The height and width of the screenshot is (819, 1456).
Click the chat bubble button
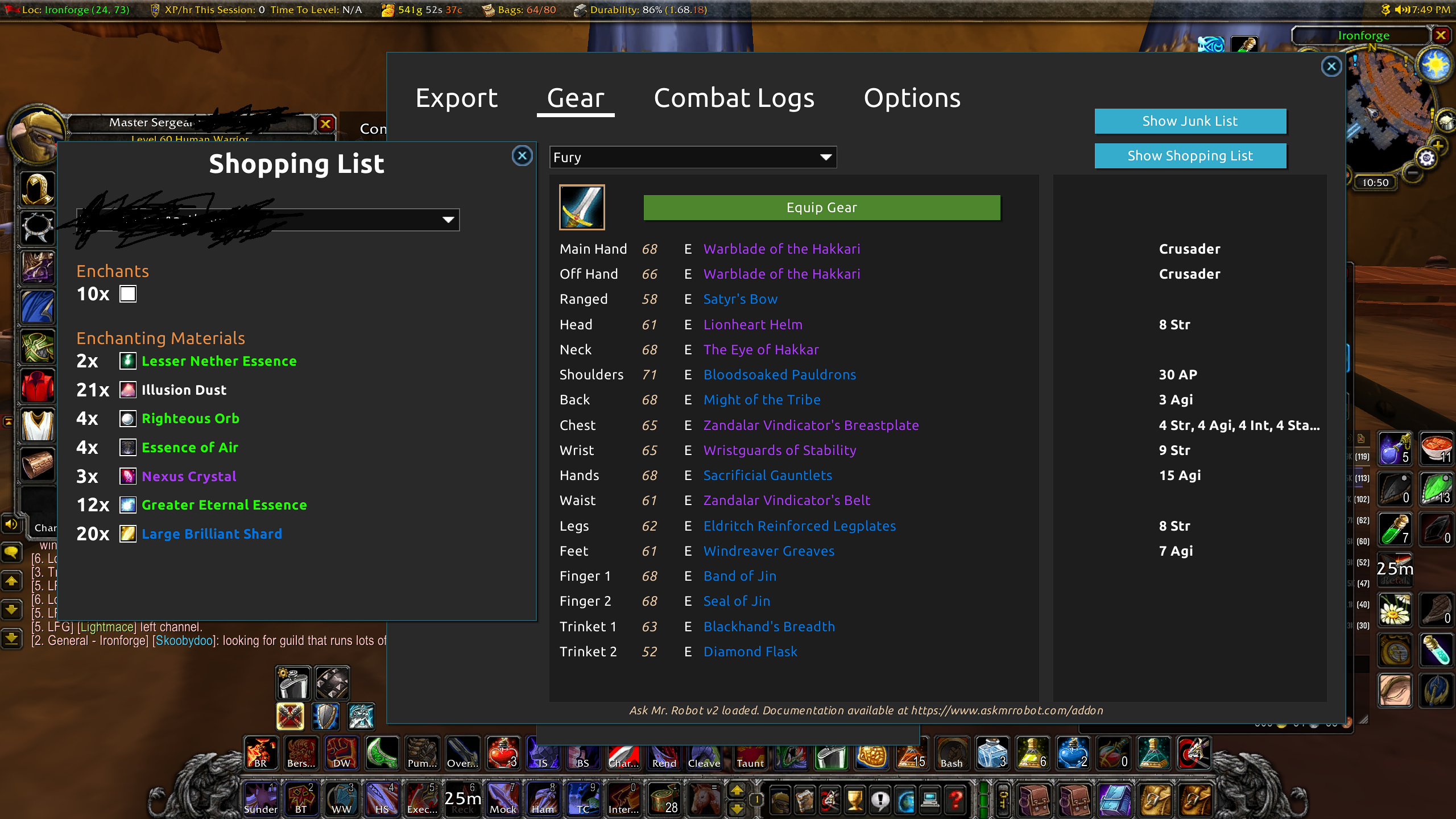pyautogui.click(x=11, y=552)
